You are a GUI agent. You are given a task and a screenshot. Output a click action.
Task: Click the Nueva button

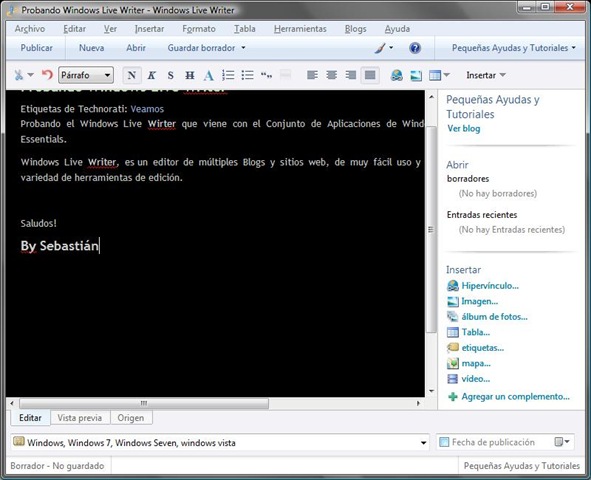92,48
